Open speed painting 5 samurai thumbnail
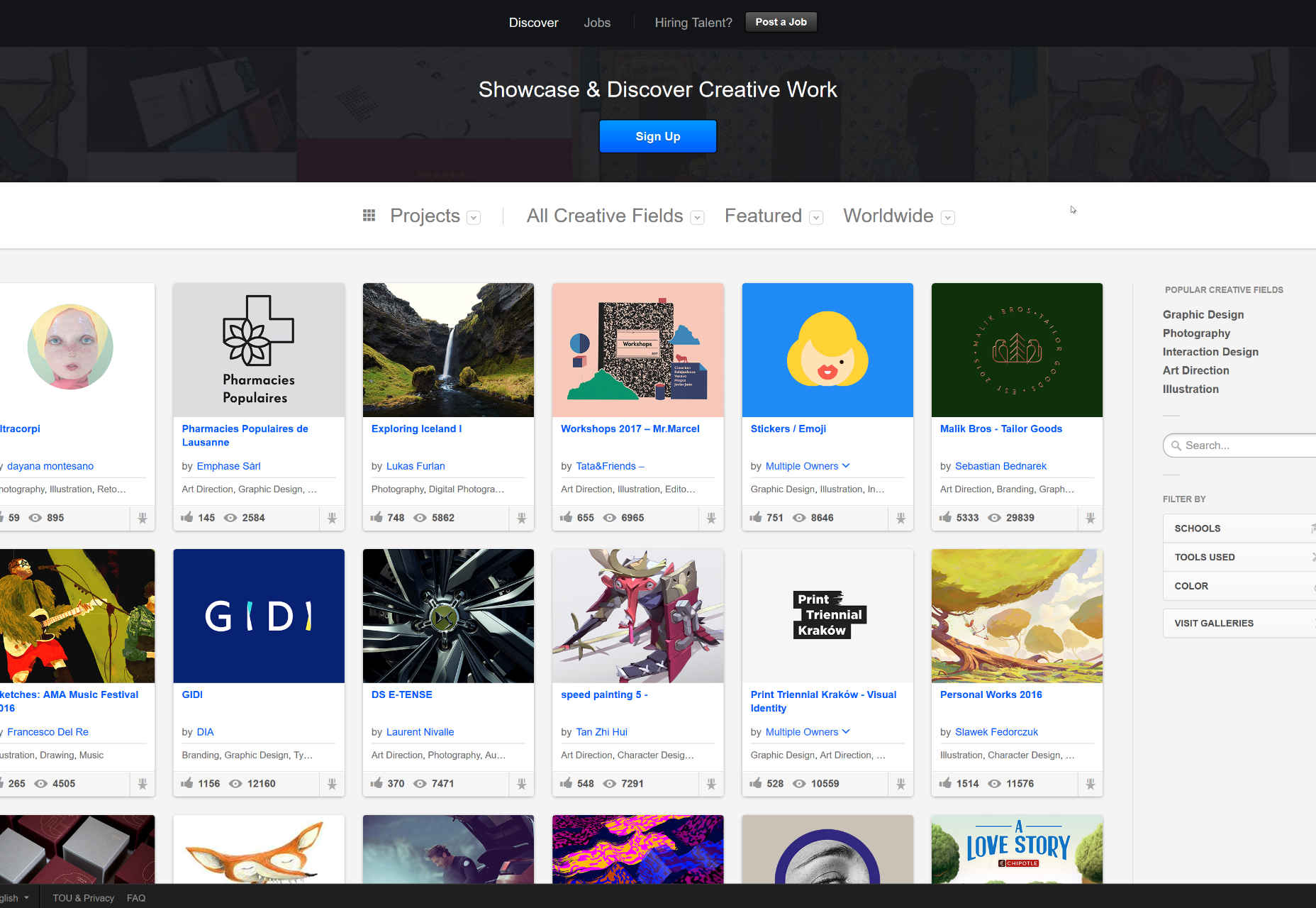Screen dimensions: 1316x908 click(638, 616)
